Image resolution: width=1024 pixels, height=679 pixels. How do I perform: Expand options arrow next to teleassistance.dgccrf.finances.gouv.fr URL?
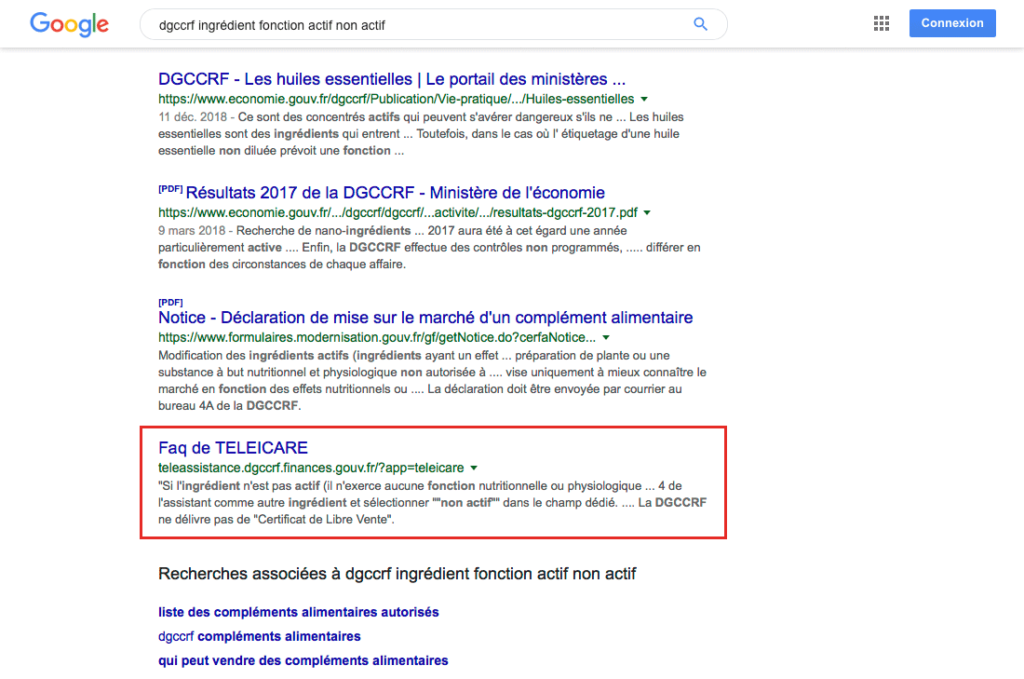[x=474, y=468]
